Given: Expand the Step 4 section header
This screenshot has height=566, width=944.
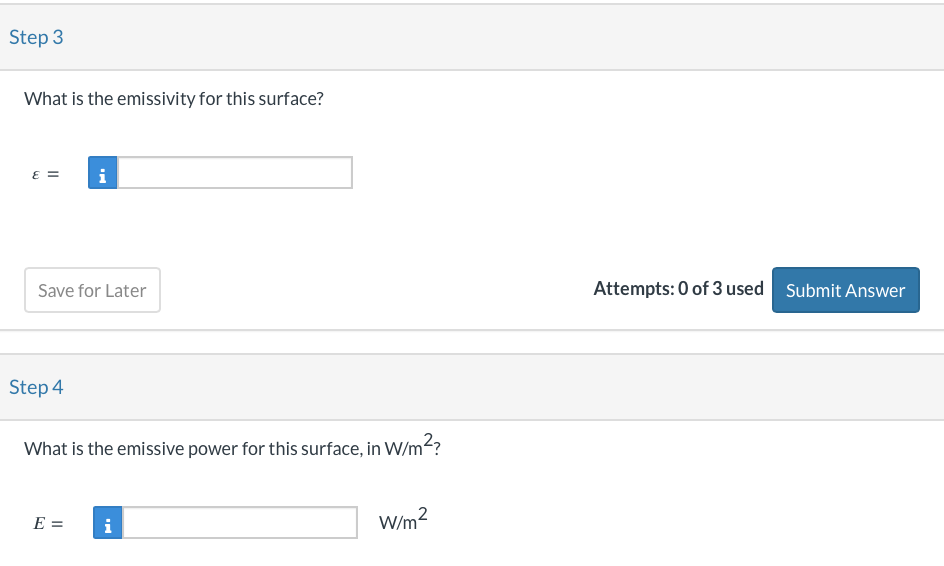Looking at the screenshot, I should (x=472, y=387).
